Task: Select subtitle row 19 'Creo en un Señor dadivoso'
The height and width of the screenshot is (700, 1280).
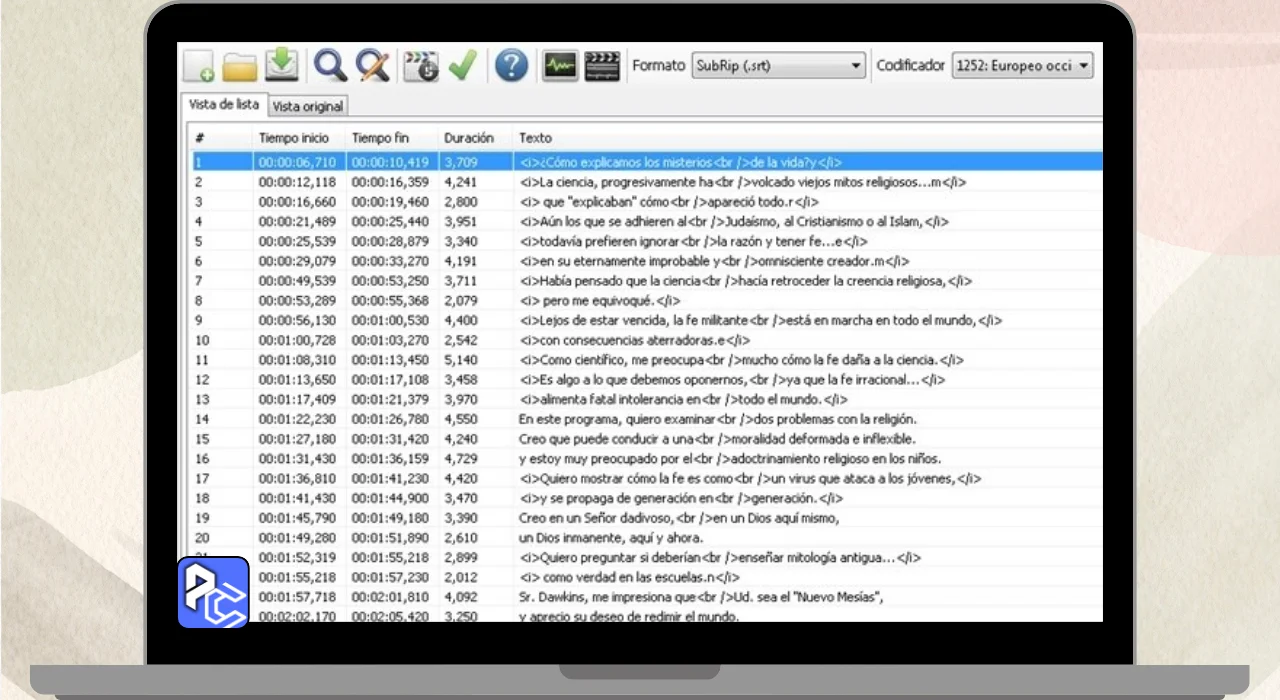Action: coord(678,518)
